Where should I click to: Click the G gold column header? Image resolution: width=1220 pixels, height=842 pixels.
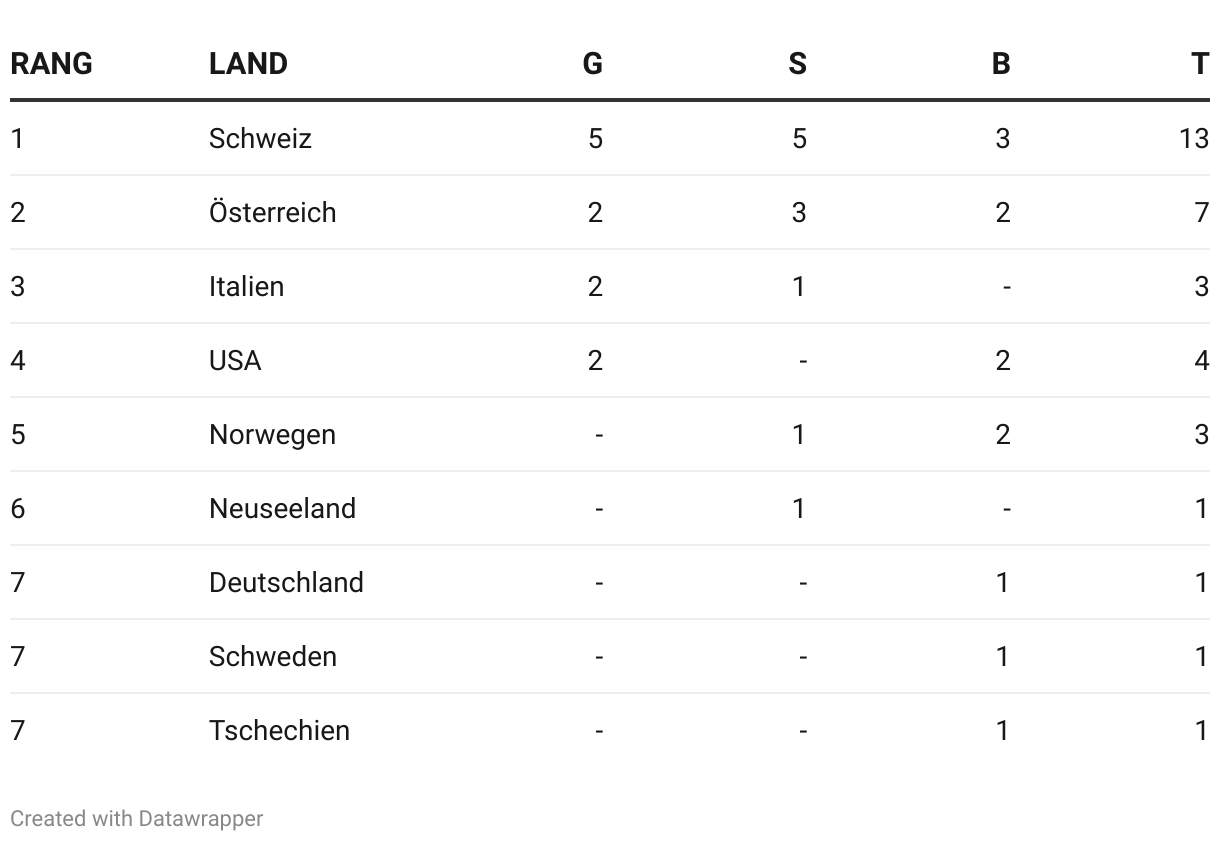point(593,64)
